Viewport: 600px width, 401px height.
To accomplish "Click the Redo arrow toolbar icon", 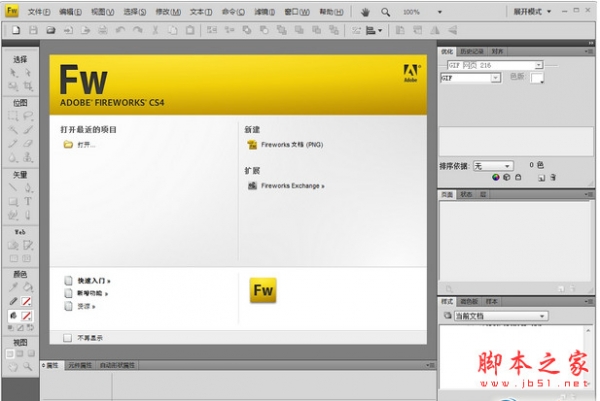I will pos(137,30).
